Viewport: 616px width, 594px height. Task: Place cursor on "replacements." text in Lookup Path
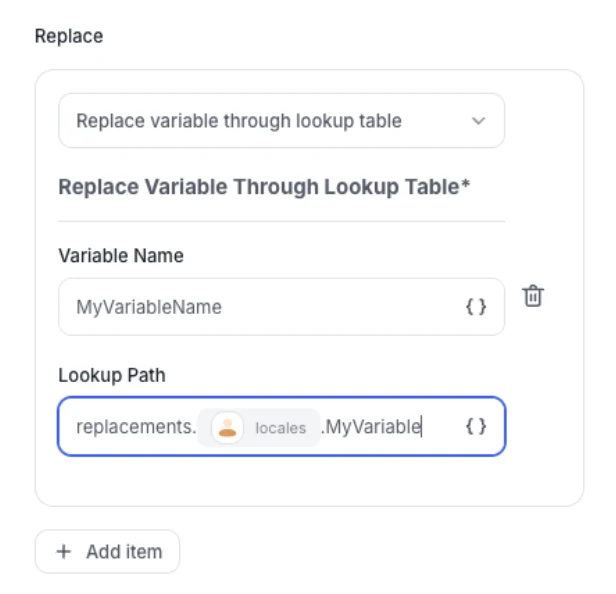[x=136, y=428]
